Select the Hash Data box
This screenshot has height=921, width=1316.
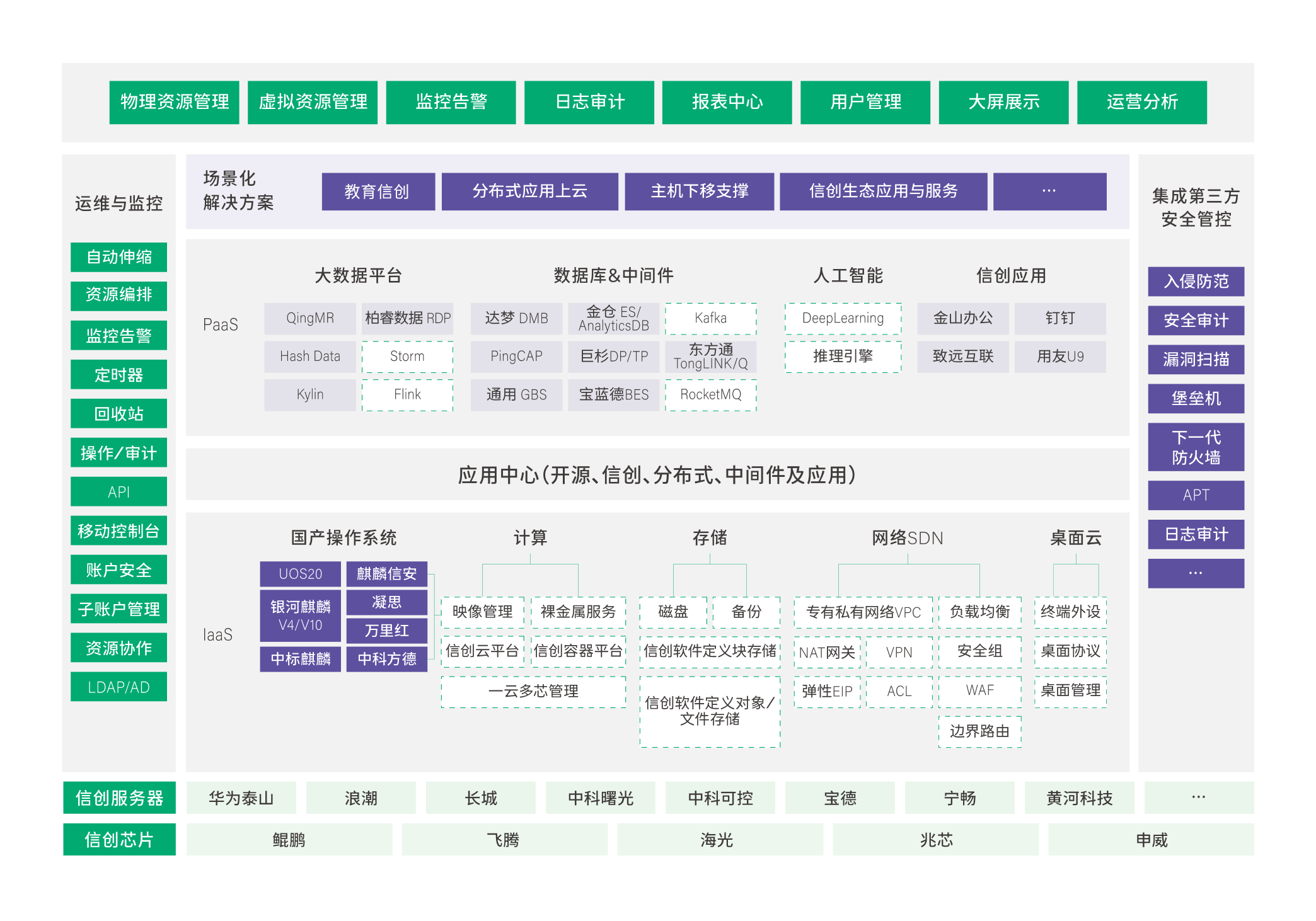click(x=310, y=357)
